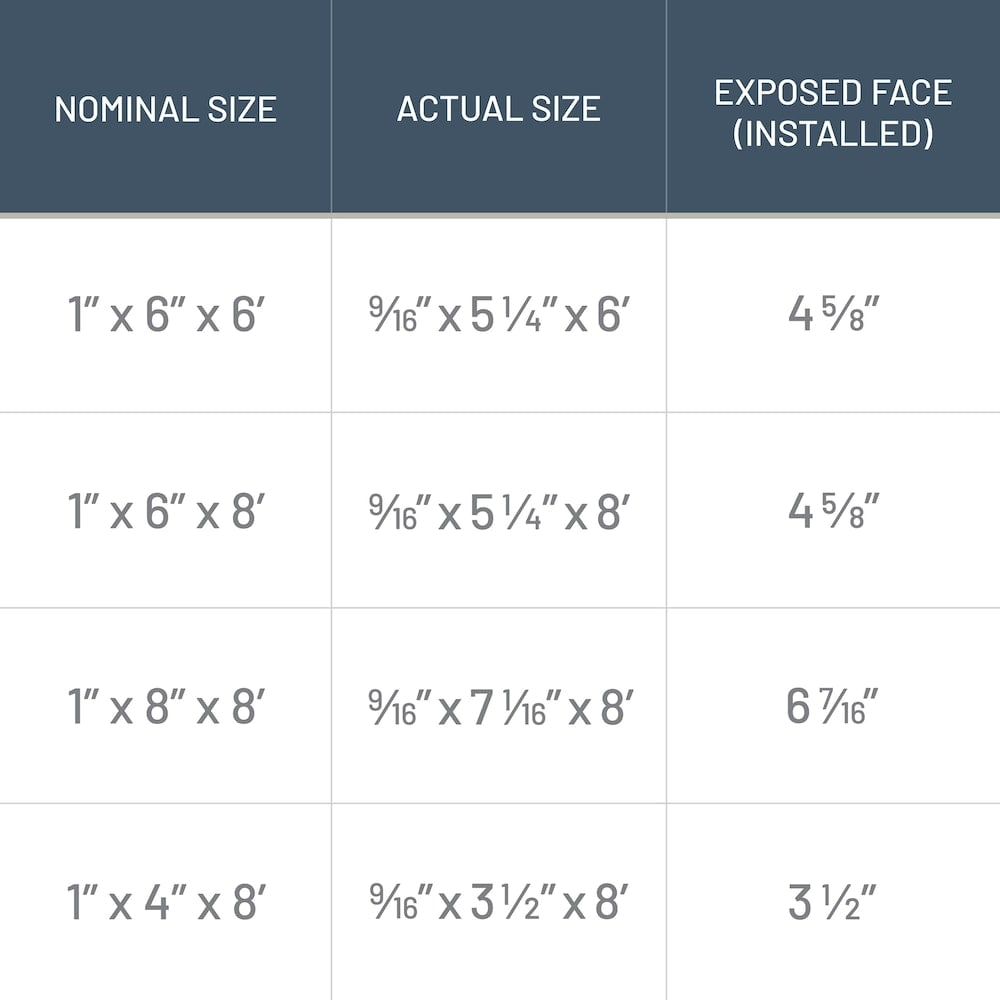Select the nominal size 1" x 8" x 8' cell

pyautogui.click(x=165, y=708)
